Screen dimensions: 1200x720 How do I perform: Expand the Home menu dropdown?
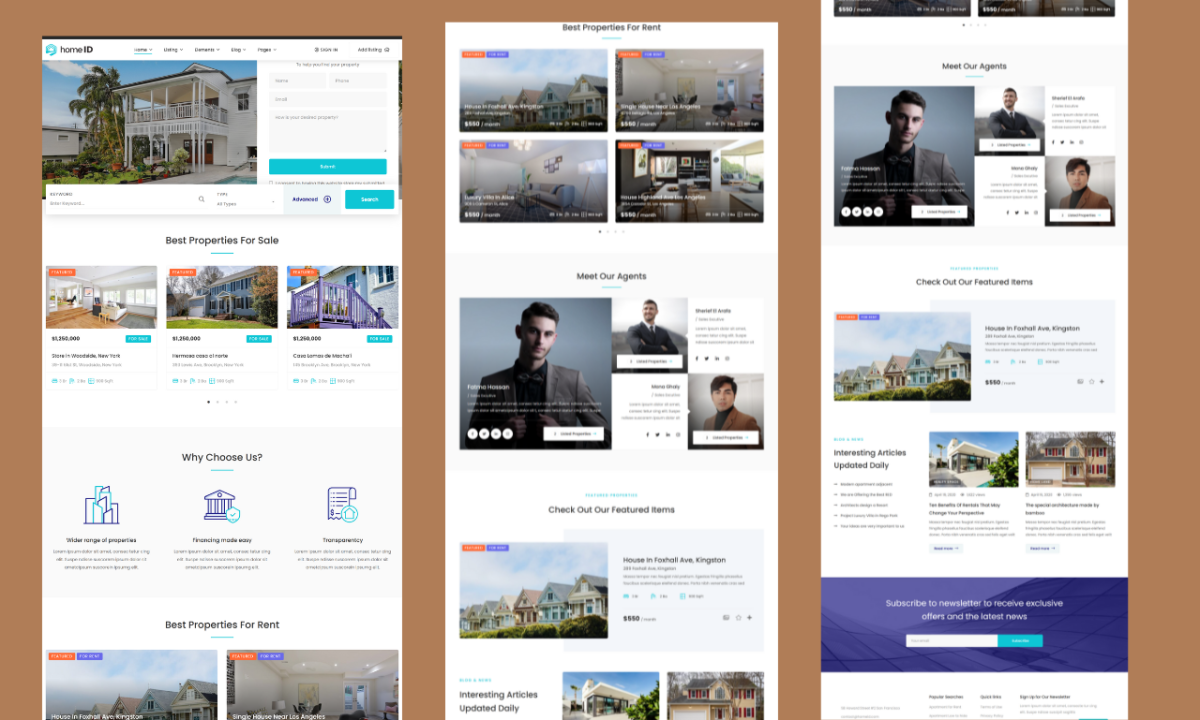pos(143,50)
